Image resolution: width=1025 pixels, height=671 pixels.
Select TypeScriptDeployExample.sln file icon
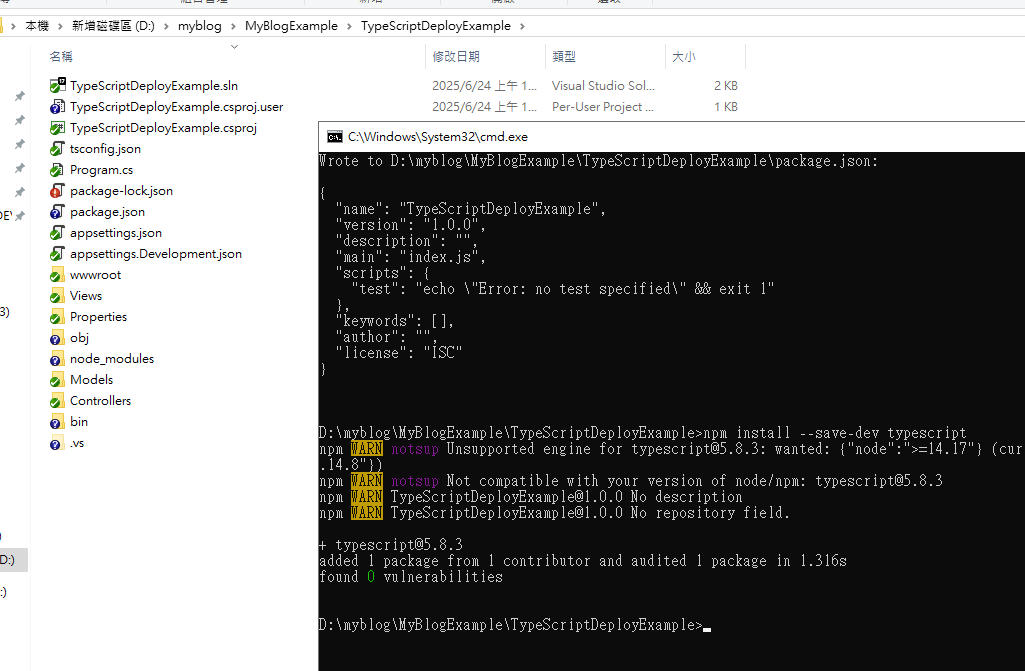click(x=58, y=85)
